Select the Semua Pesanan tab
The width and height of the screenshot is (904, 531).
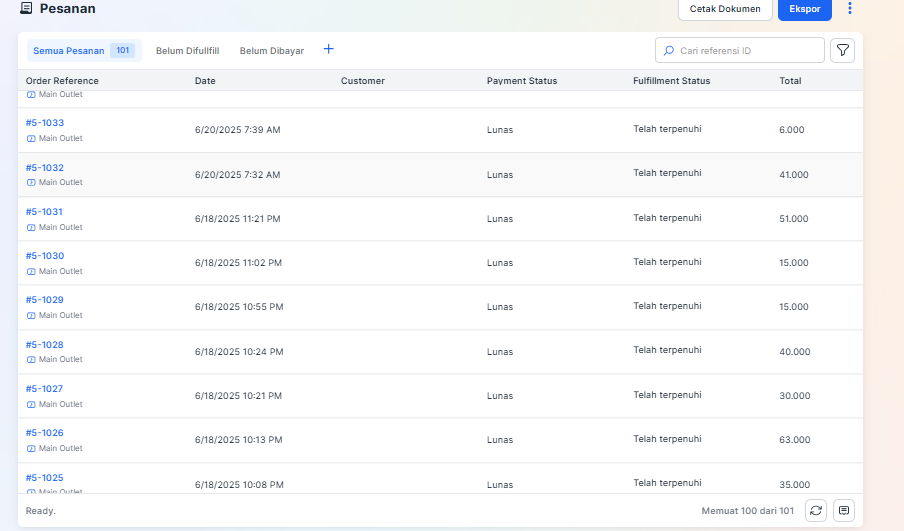pos(69,50)
